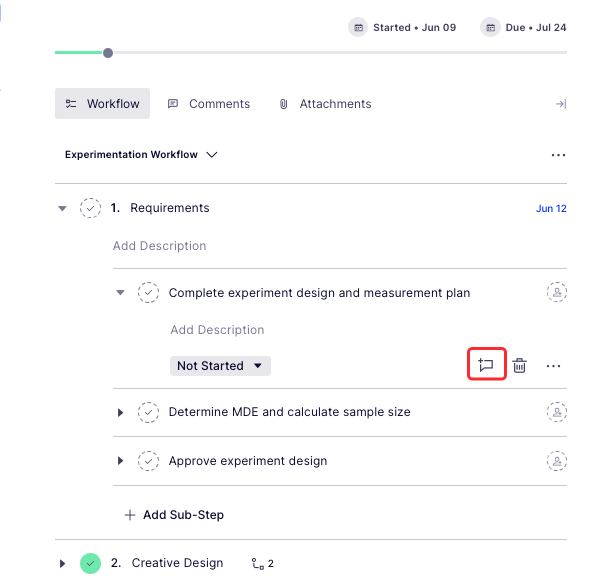Screen dimensions: 600x584
Task: Click the progress slider handle
Action: [108, 53]
